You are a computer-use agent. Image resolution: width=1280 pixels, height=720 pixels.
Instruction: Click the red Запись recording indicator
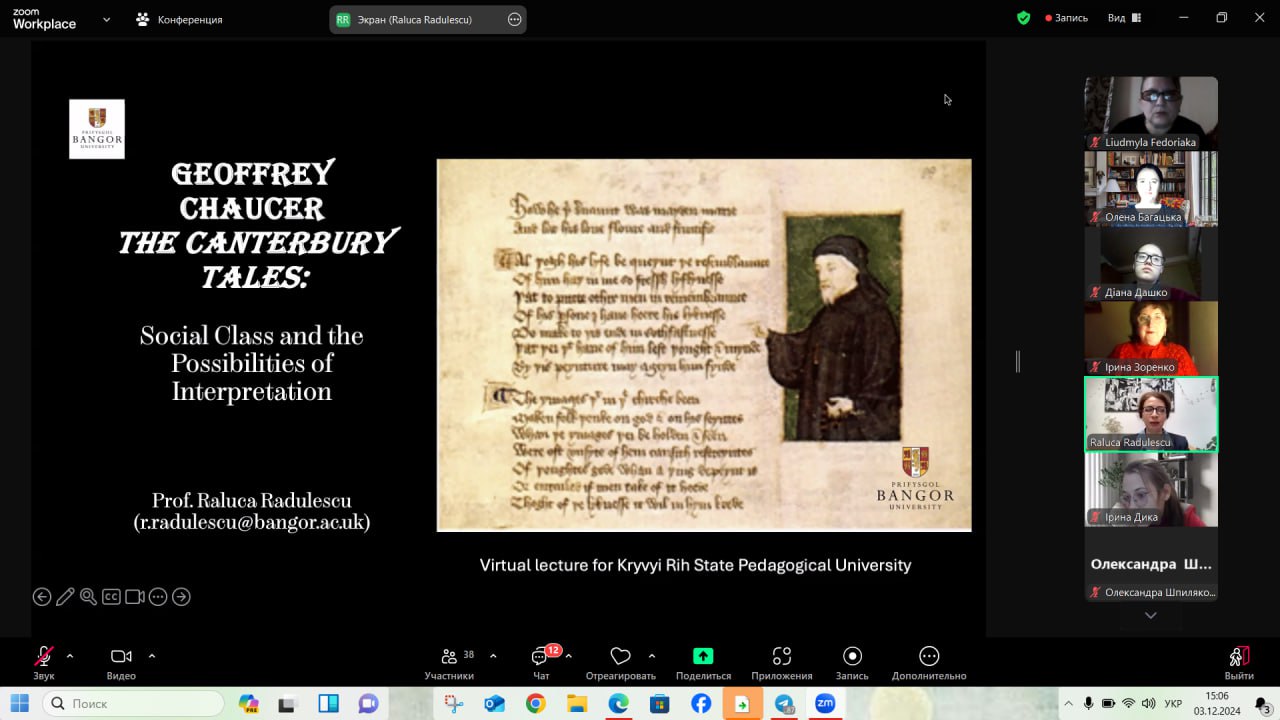pos(1066,18)
